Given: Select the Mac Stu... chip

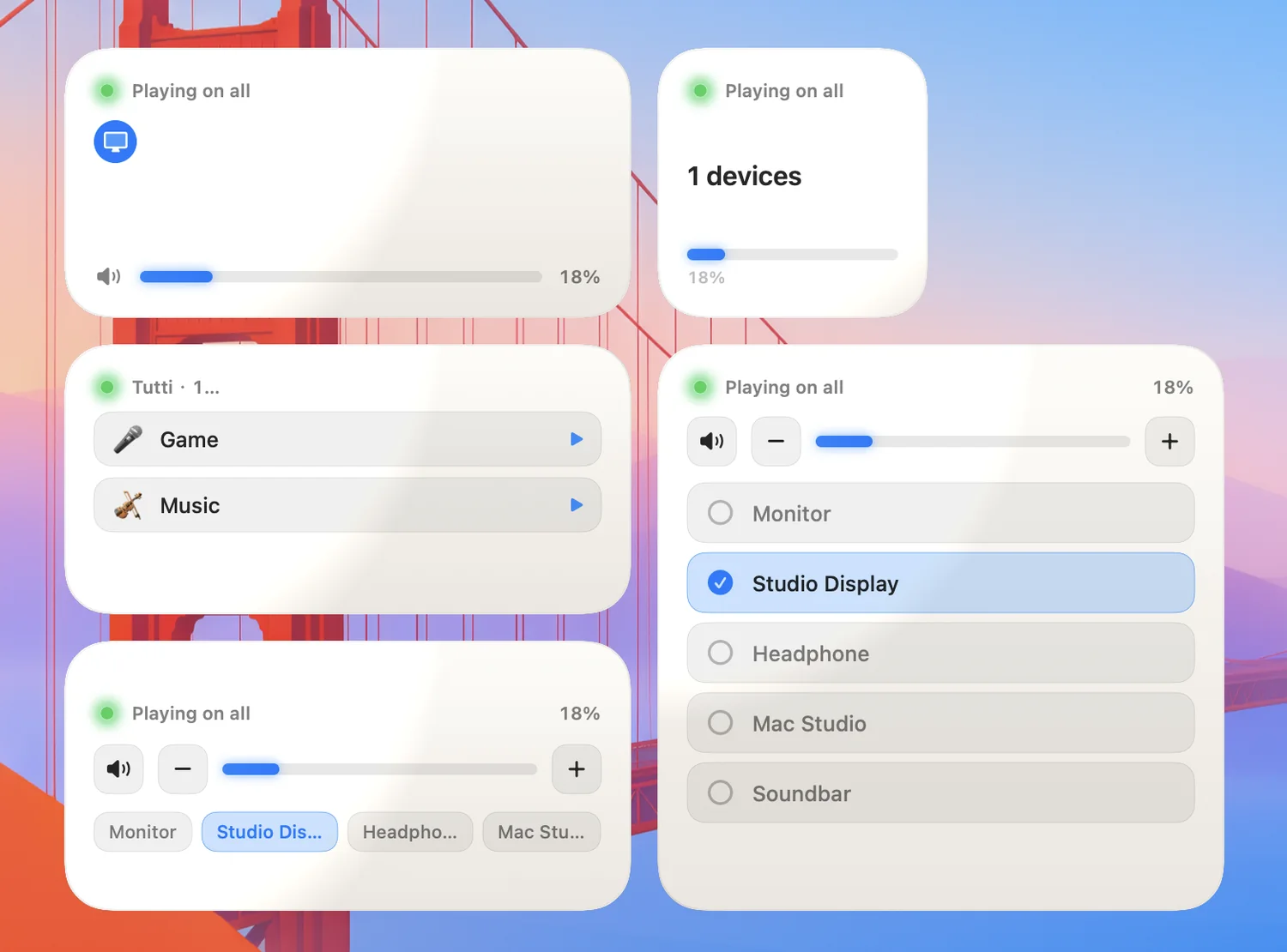Looking at the screenshot, I should pyautogui.click(x=541, y=832).
